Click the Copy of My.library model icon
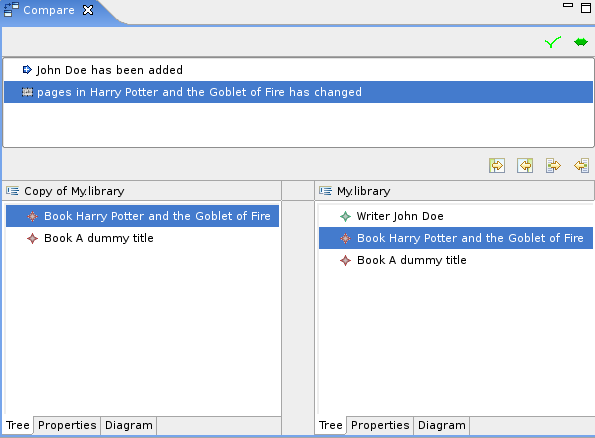The height and width of the screenshot is (438, 595). coord(13,191)
